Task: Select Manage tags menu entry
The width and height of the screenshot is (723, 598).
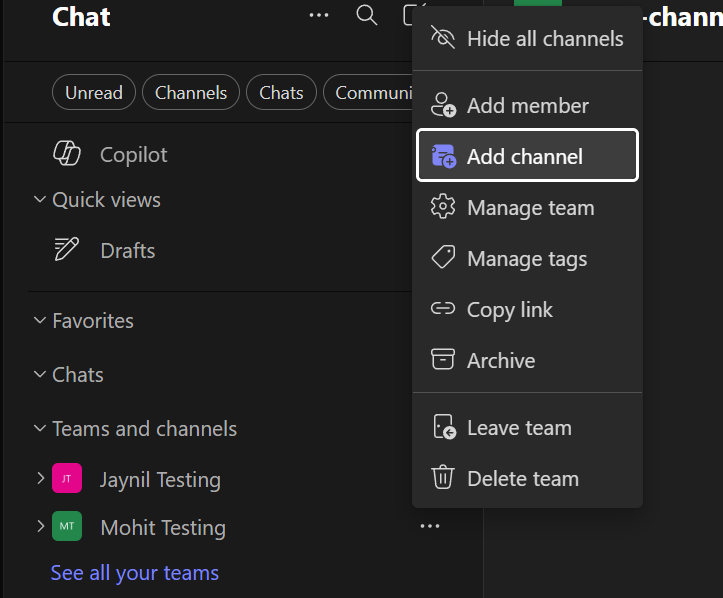Action: tap(527, 258)
